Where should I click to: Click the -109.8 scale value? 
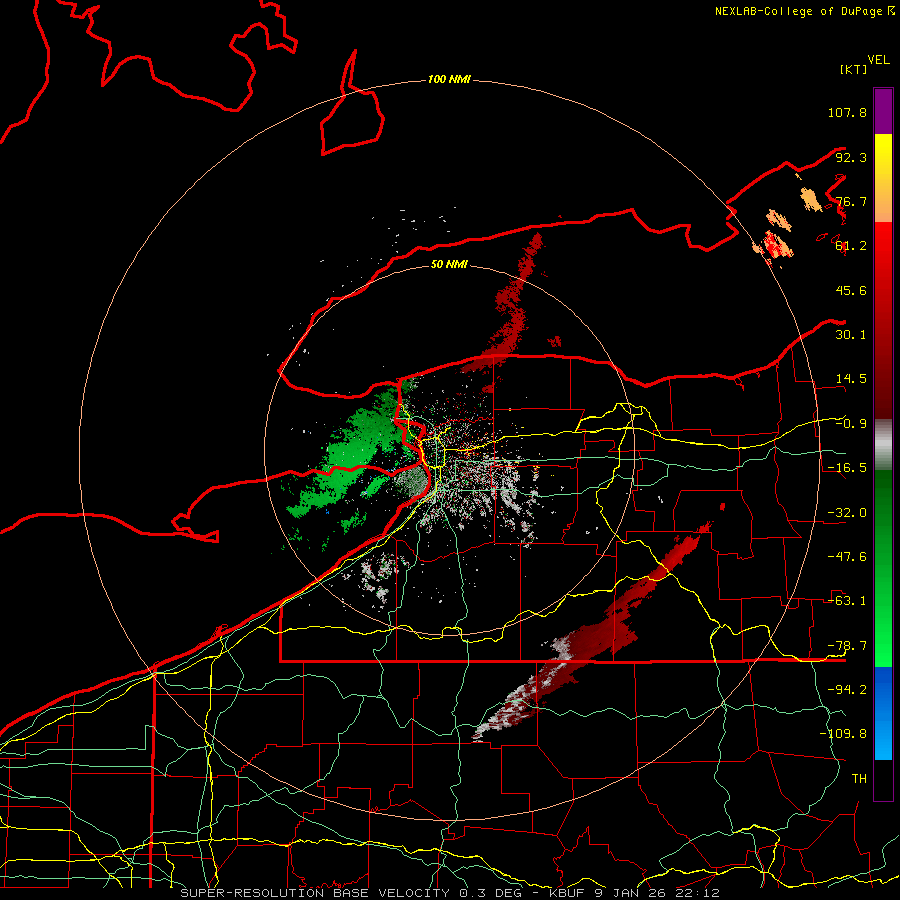click(x=843, y=734)
